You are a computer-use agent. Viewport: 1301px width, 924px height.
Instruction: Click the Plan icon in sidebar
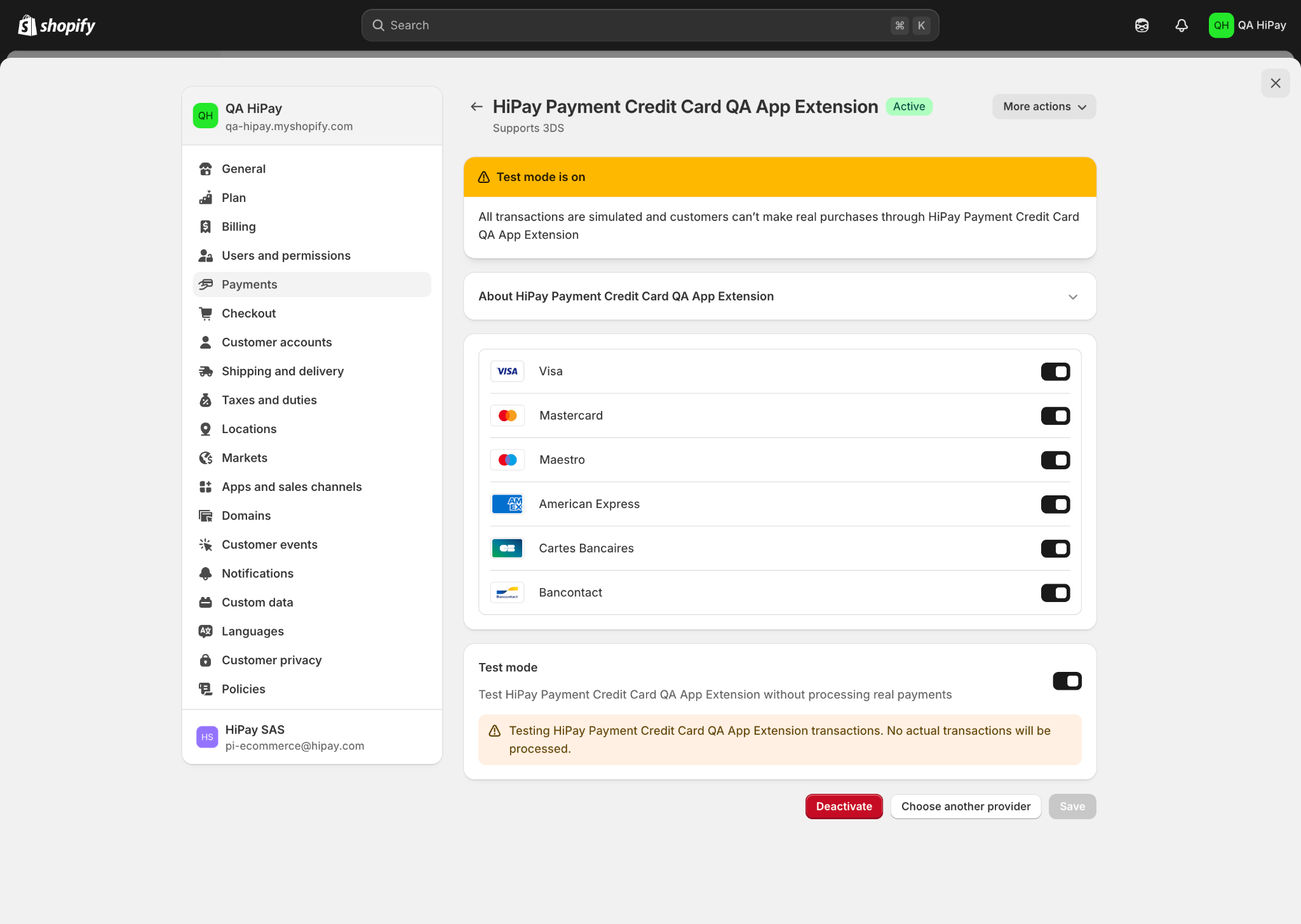click(205, 198)
